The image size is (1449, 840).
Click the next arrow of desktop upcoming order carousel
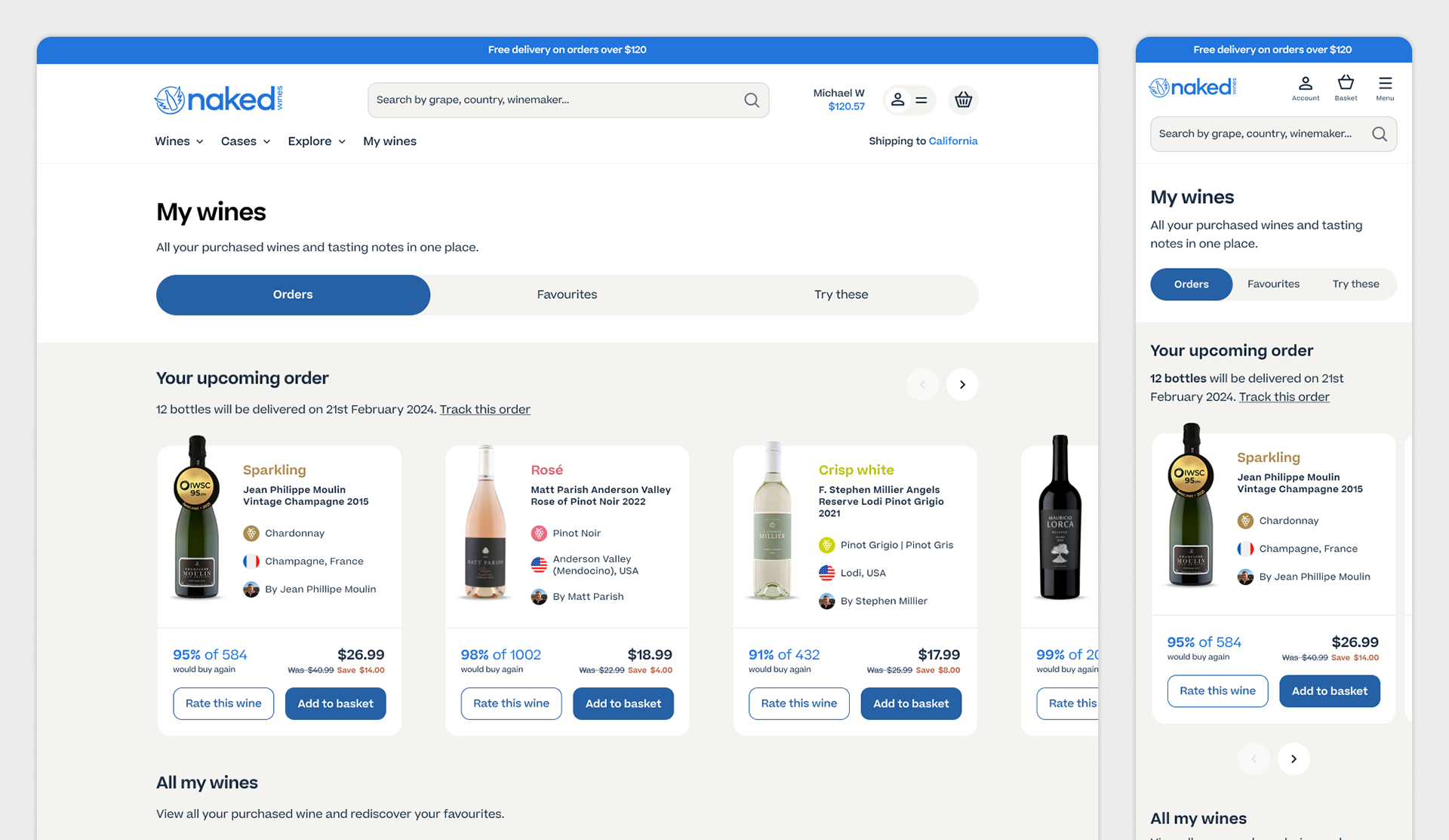click(x=962, y=384)
